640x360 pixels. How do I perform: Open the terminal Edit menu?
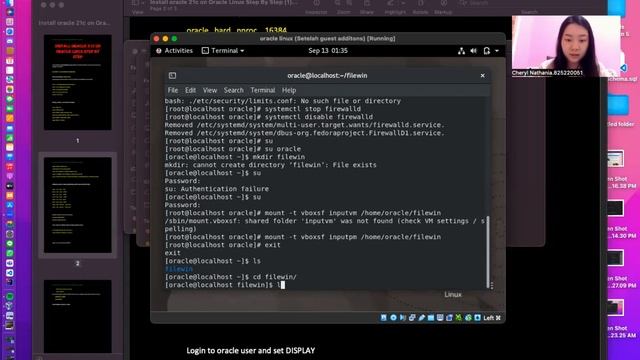tap(190, 90)
